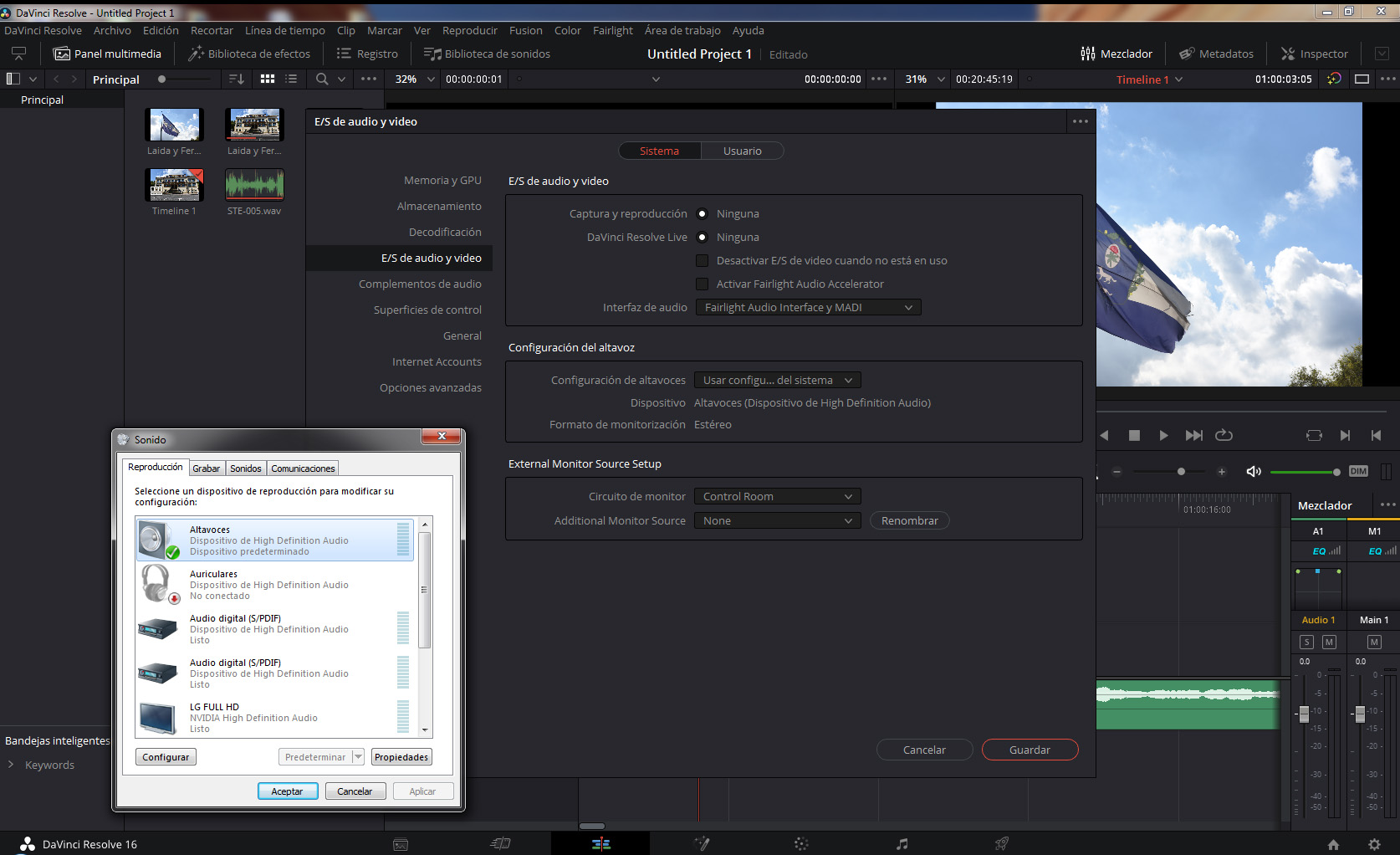Click Aceptar in the Sonido dialog

[x=287, y=791]
